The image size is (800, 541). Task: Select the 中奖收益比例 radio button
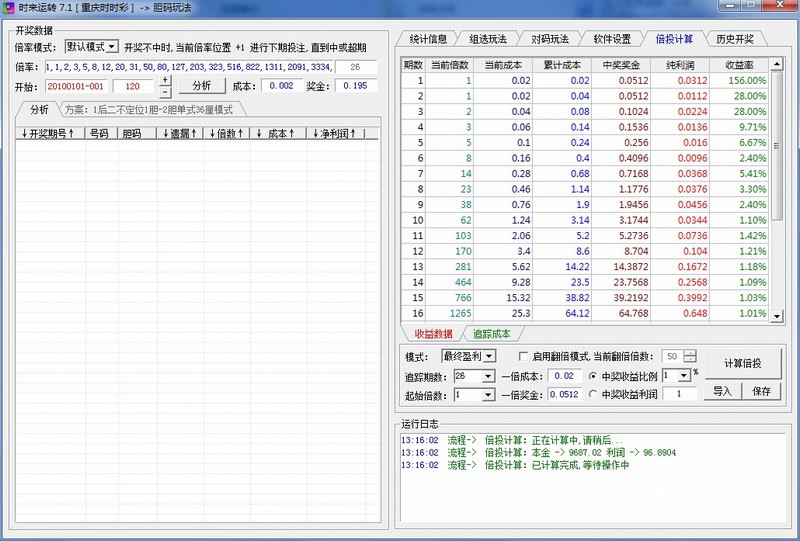tap(594, 376)
